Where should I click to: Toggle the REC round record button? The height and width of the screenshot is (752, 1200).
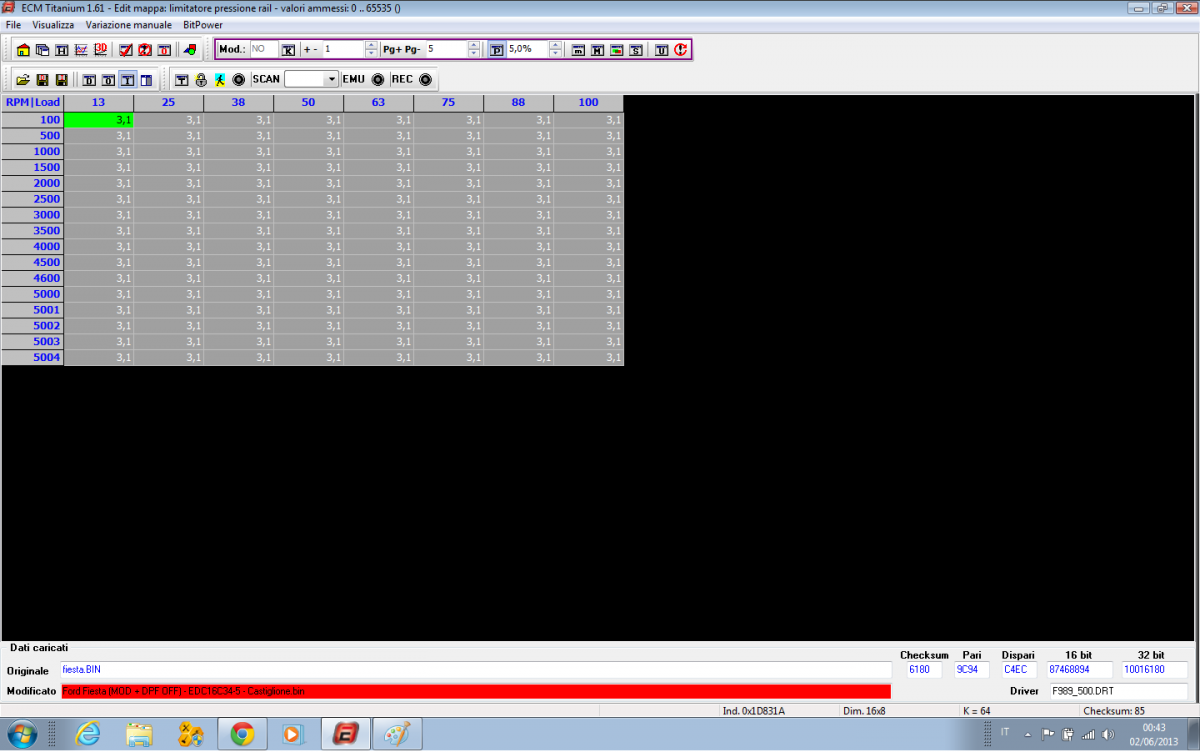425,79
